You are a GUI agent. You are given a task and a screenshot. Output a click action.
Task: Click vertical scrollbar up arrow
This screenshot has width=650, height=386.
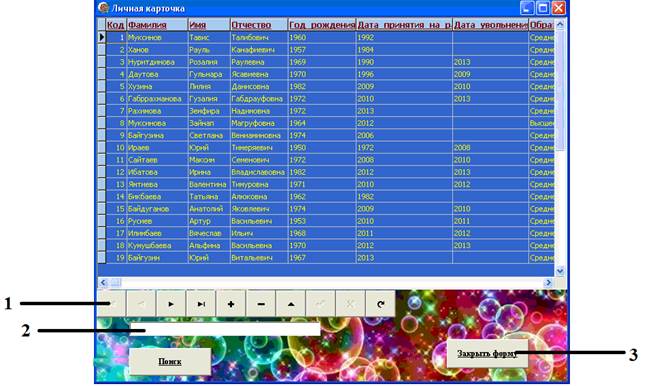click(560, 24)
